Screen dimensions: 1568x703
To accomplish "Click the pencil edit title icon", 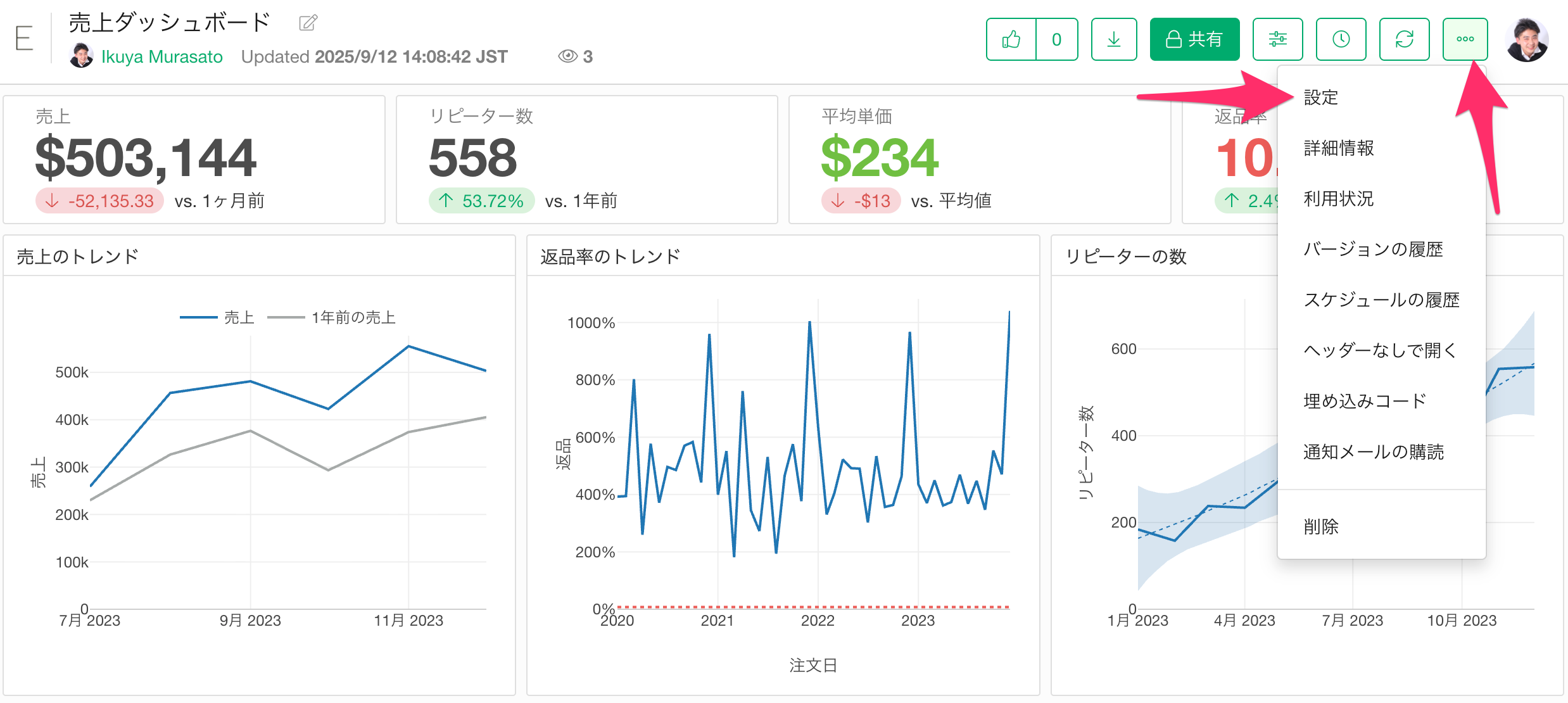I will point(308,23).
